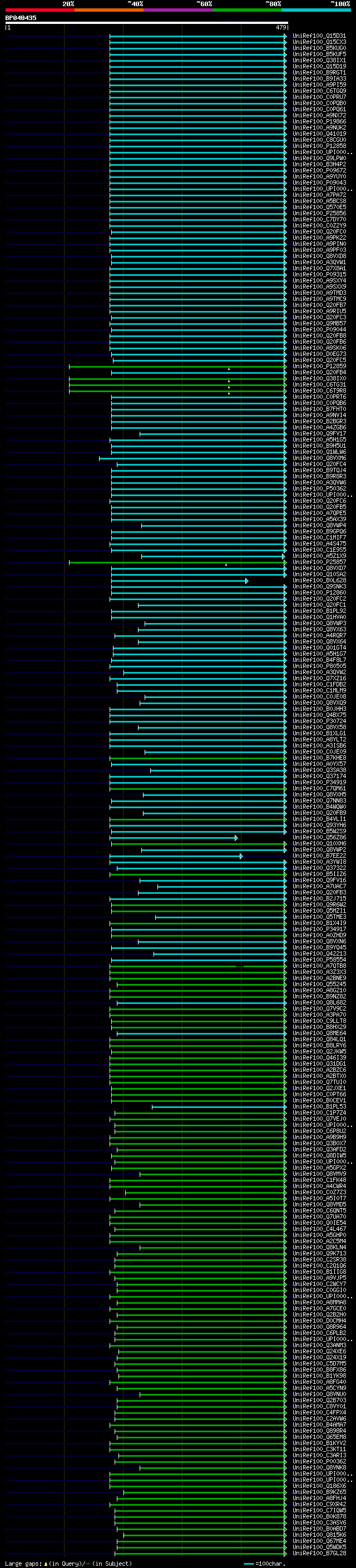Select UniRef100_P50362 label

(x=319, y=489)
